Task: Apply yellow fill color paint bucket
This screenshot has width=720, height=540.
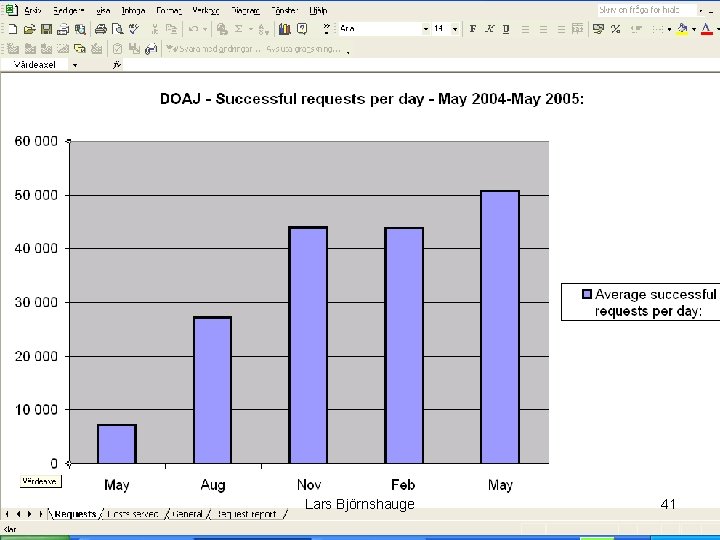Action: 682,29
